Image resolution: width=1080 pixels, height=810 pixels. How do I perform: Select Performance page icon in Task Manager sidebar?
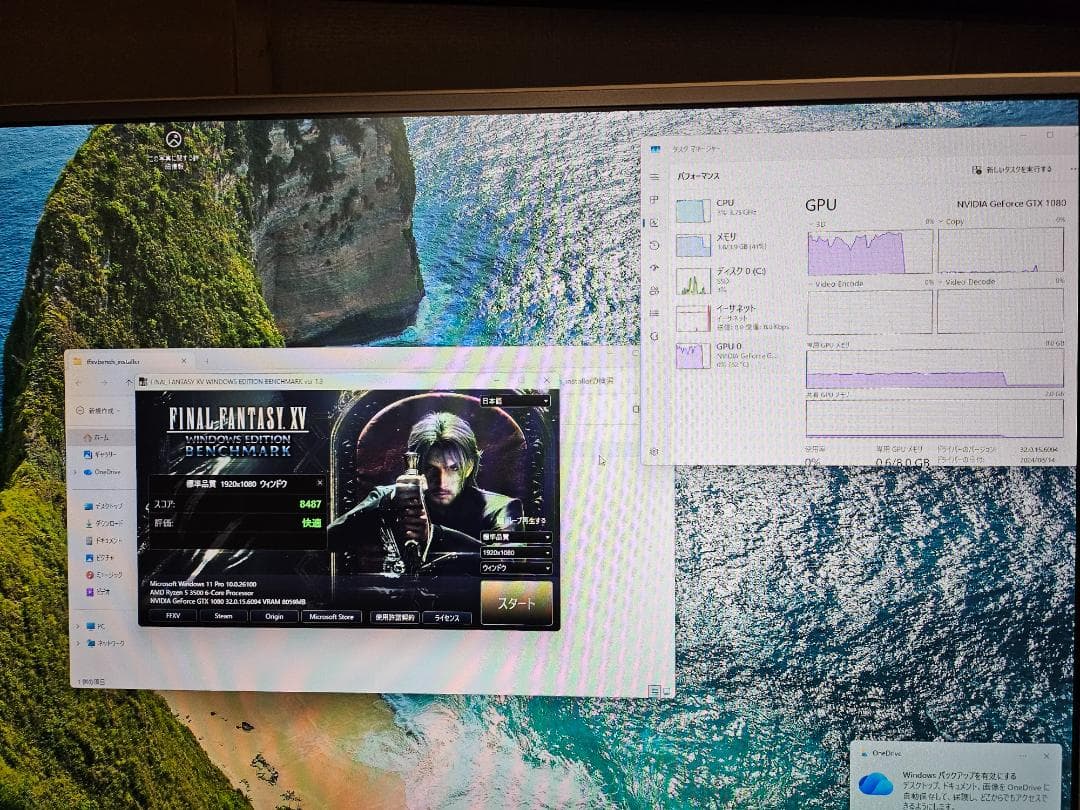pos(654,222)
